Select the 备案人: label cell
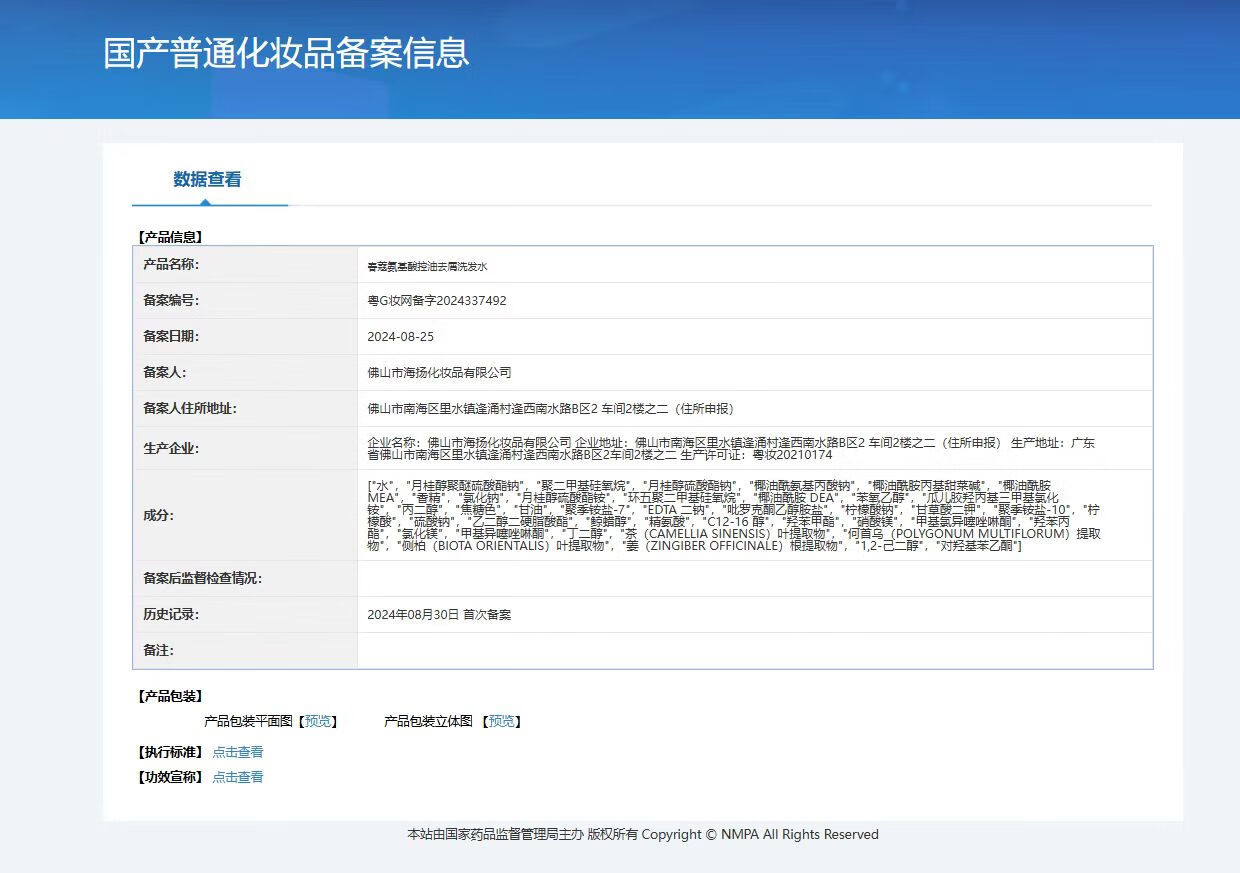 [x=245, y=373]
